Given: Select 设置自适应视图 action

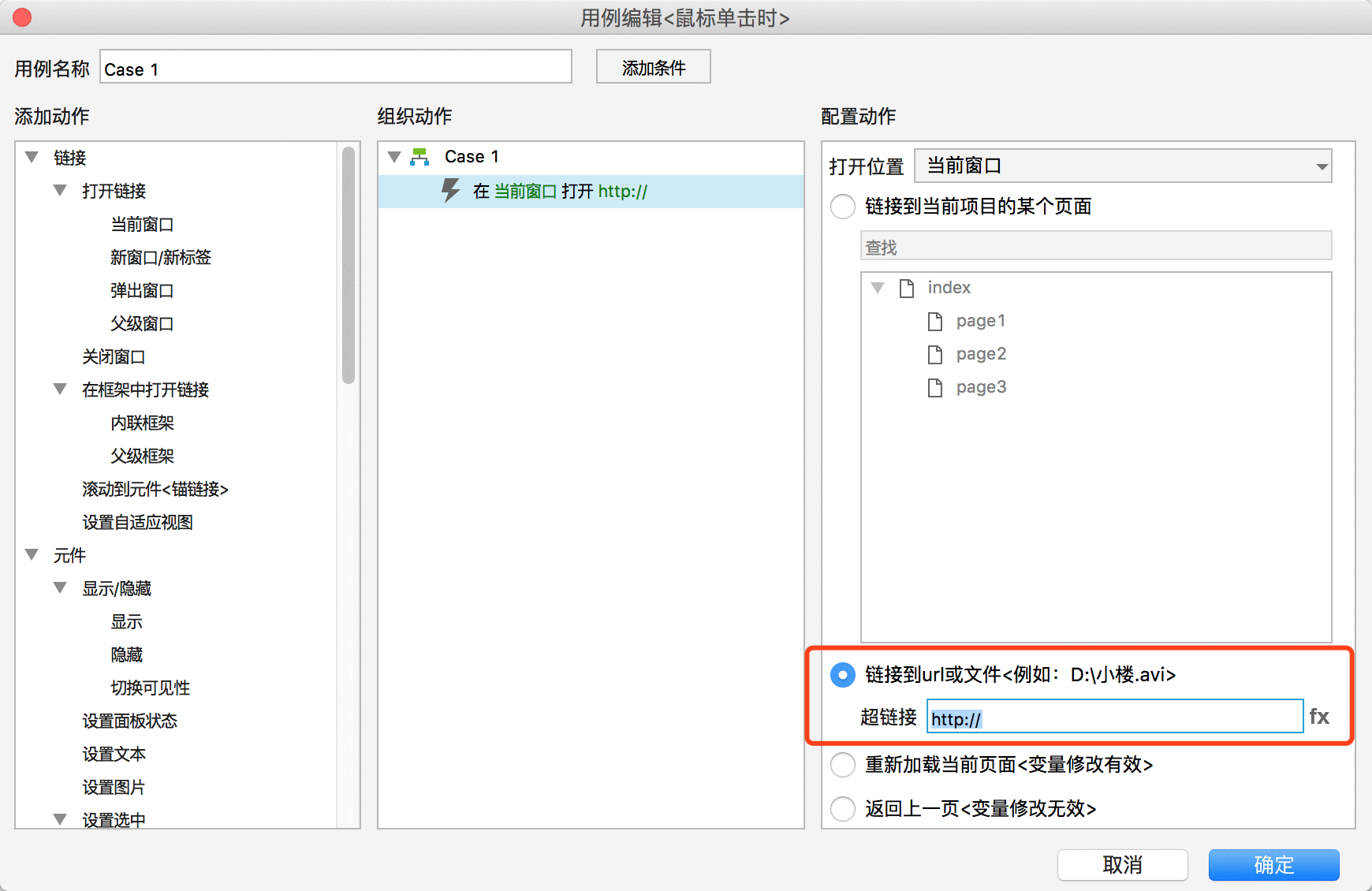Looking at the screenshot, I should click(x=138, y=523).
